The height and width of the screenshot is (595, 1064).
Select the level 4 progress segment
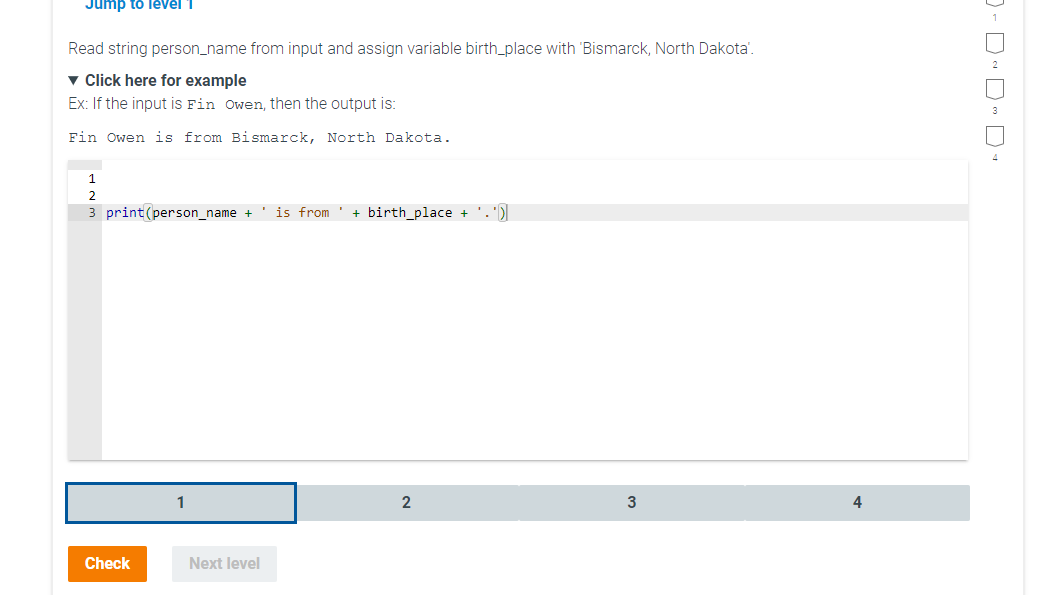(857, 502)
